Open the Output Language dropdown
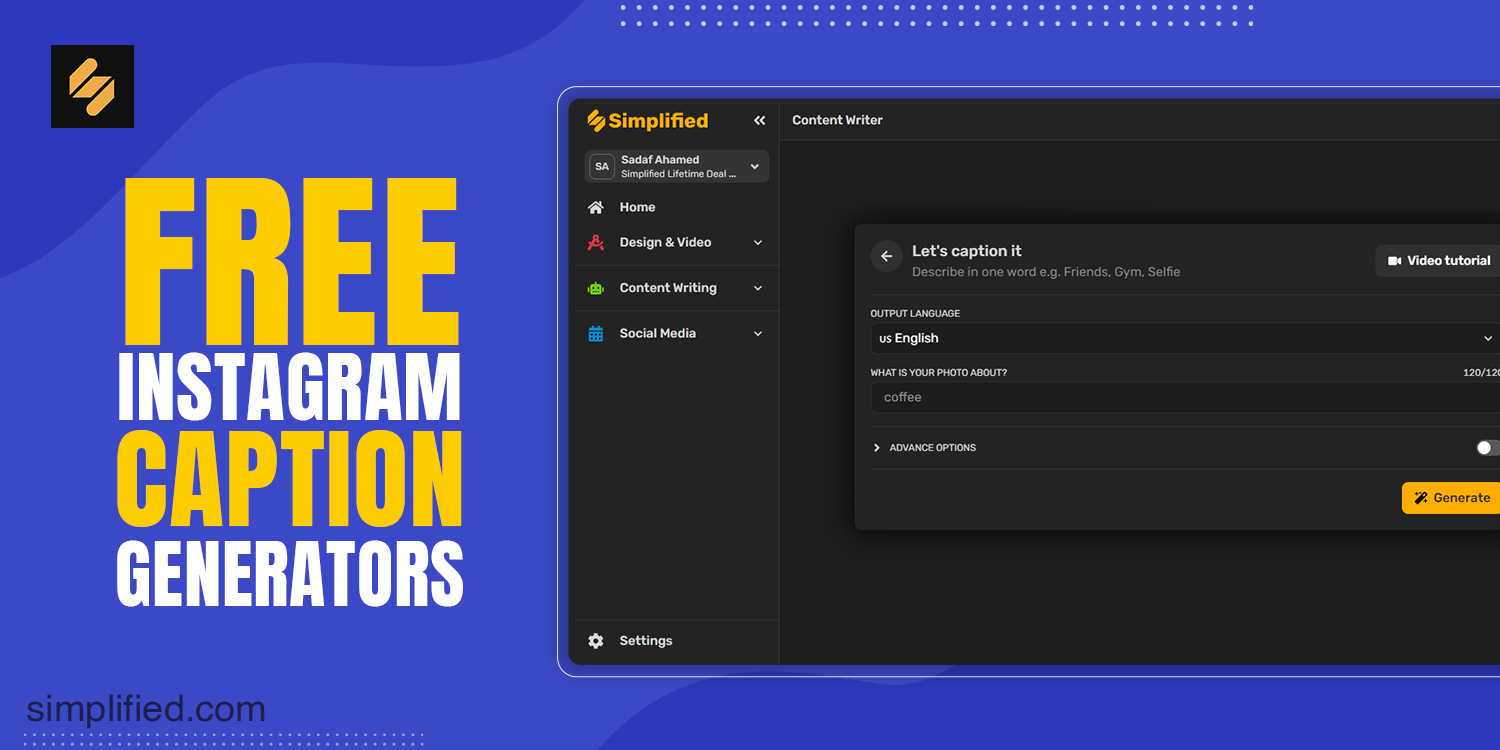 1185,338
